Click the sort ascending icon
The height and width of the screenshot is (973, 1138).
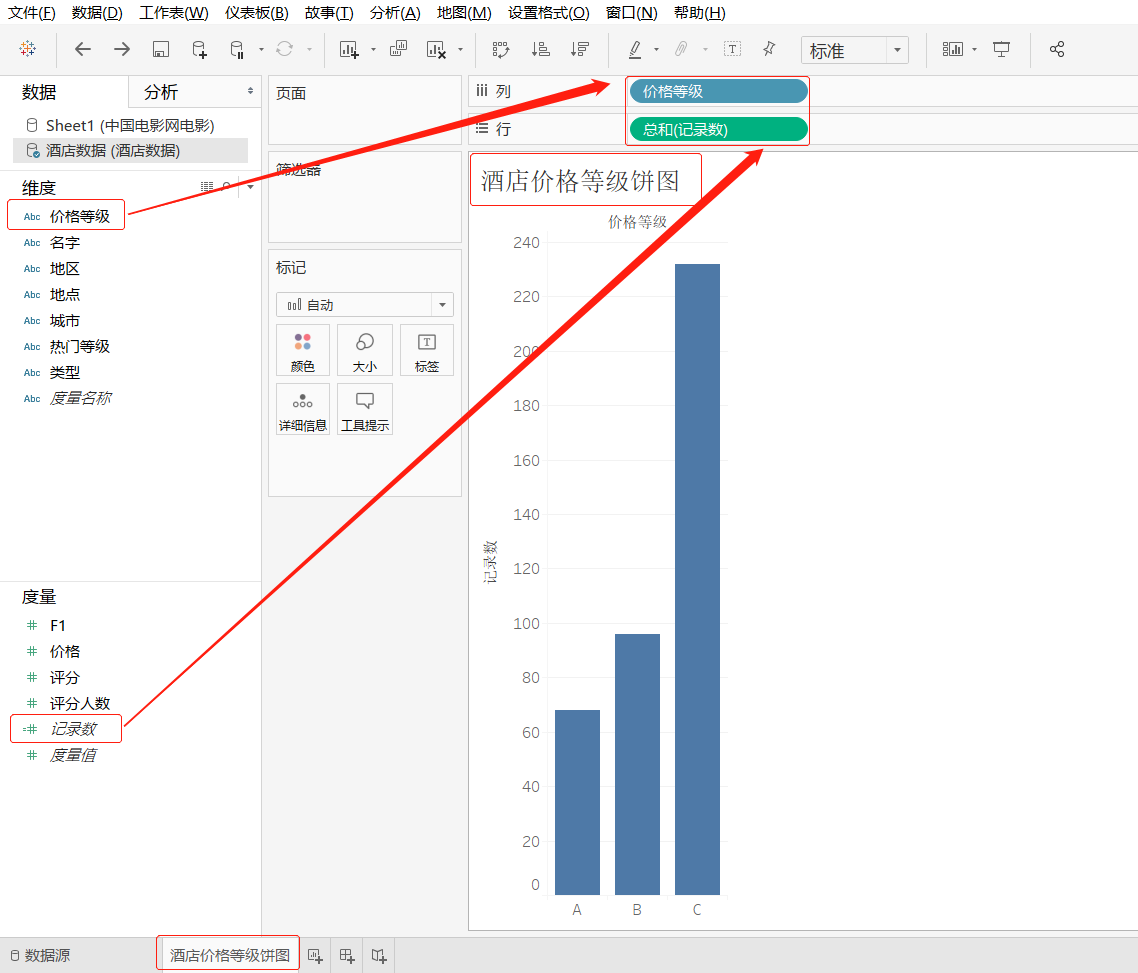pos(540,49)
